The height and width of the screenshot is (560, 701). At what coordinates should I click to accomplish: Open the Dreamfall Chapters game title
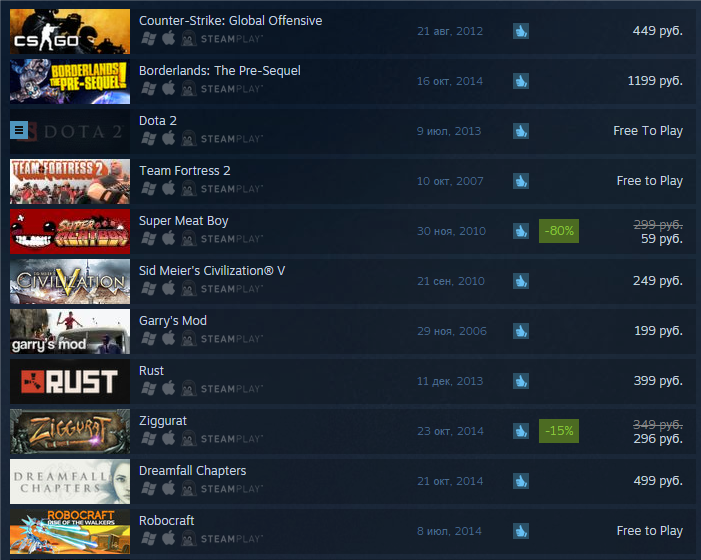pos(193,471)
